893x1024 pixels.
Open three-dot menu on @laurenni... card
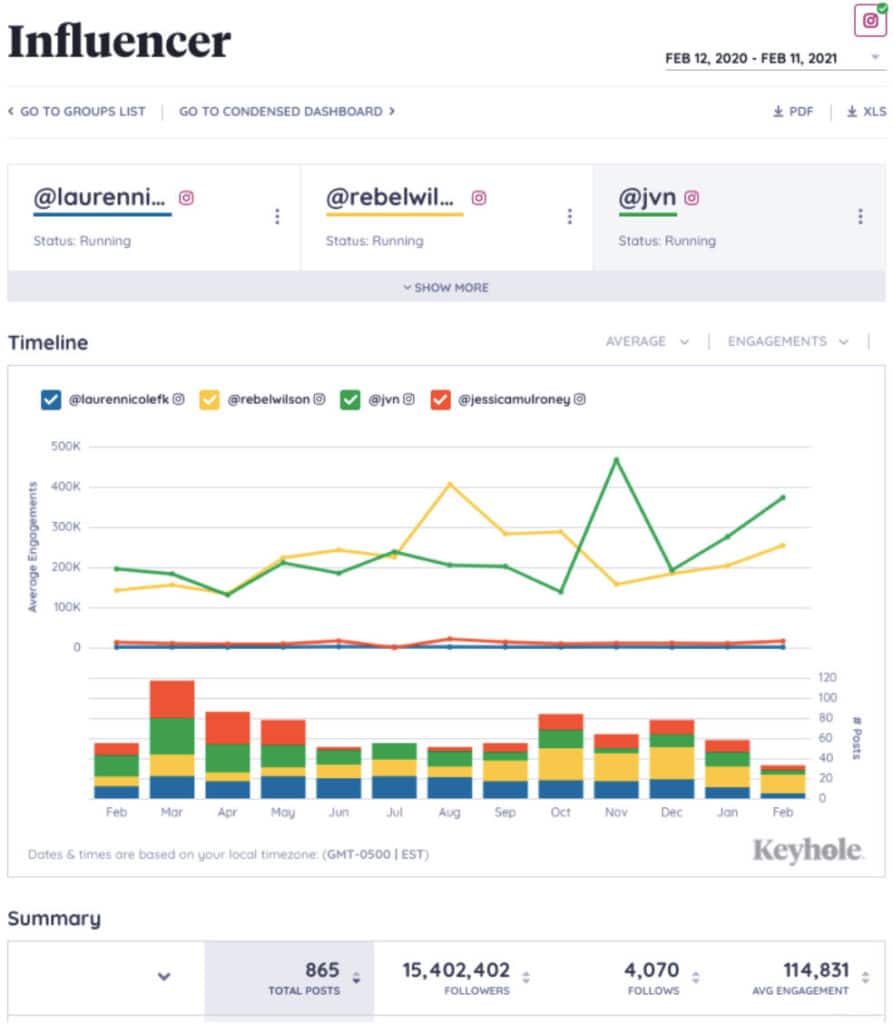coord(277,216)
